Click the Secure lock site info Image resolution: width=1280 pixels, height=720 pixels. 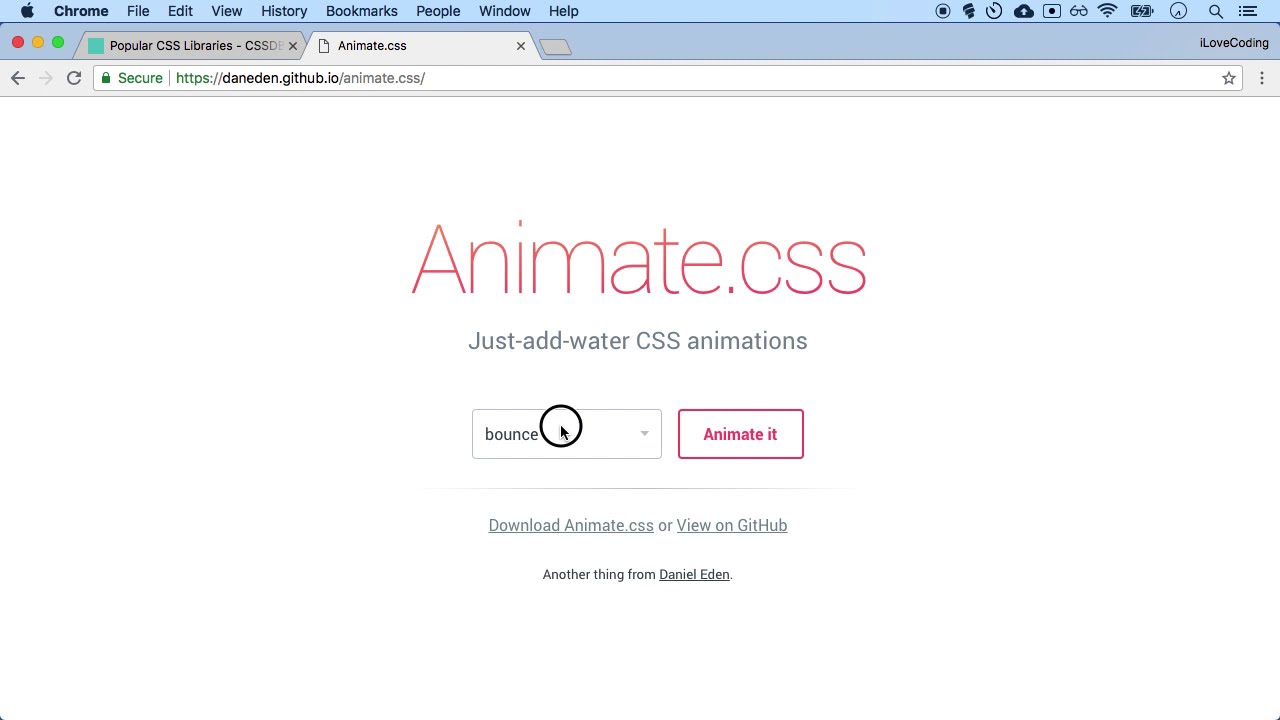click(131, 78)
